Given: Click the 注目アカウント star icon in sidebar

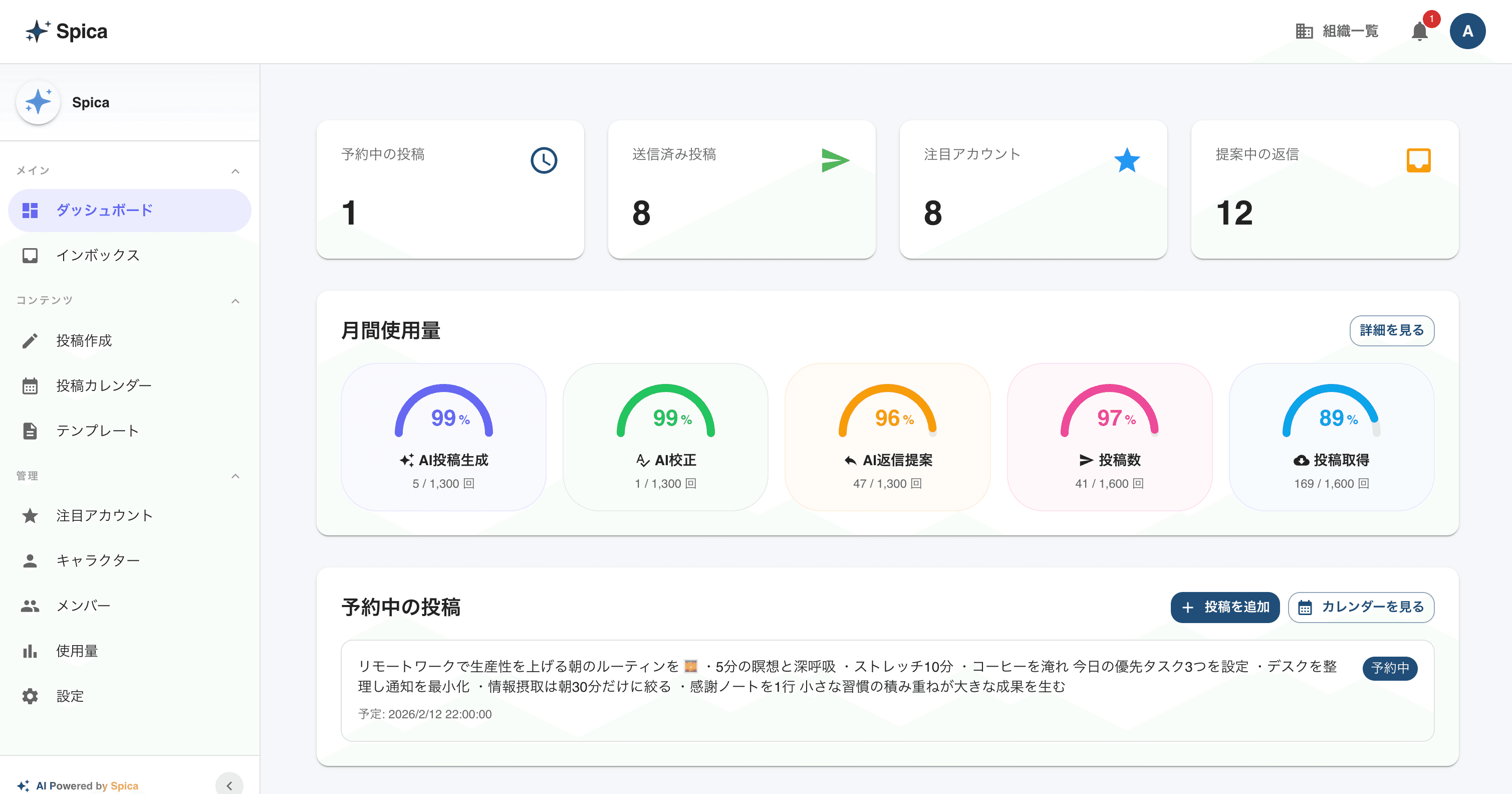Looking at the screenshot, I should pos(30,515).
